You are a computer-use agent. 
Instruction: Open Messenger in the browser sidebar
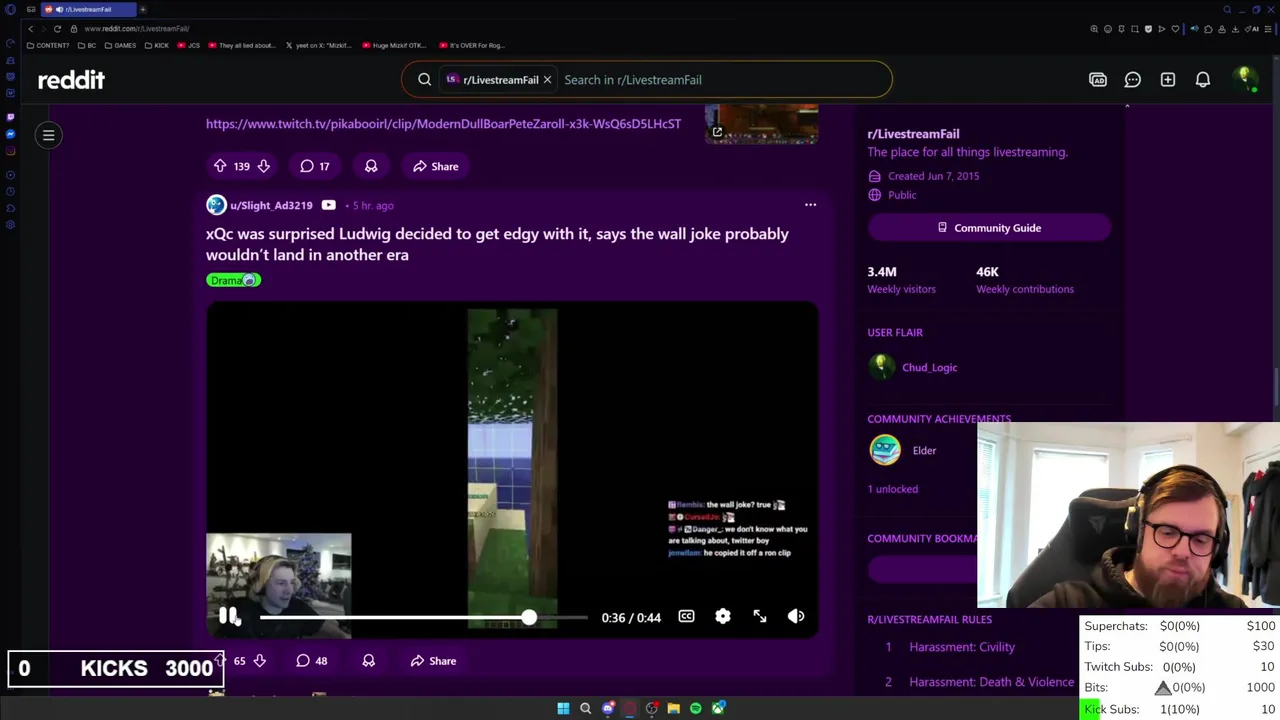(10, 134)
